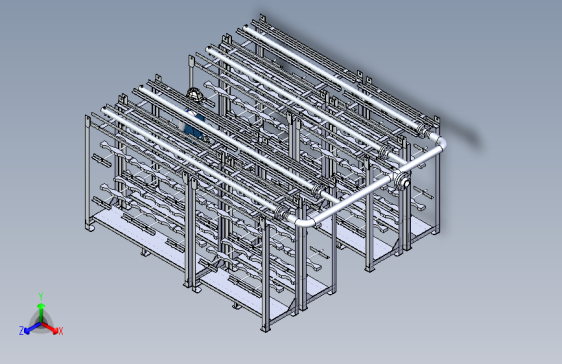562x364 pixels.
Task: Click the blue Z axis arrow of the triad
Action: [32, 328]
